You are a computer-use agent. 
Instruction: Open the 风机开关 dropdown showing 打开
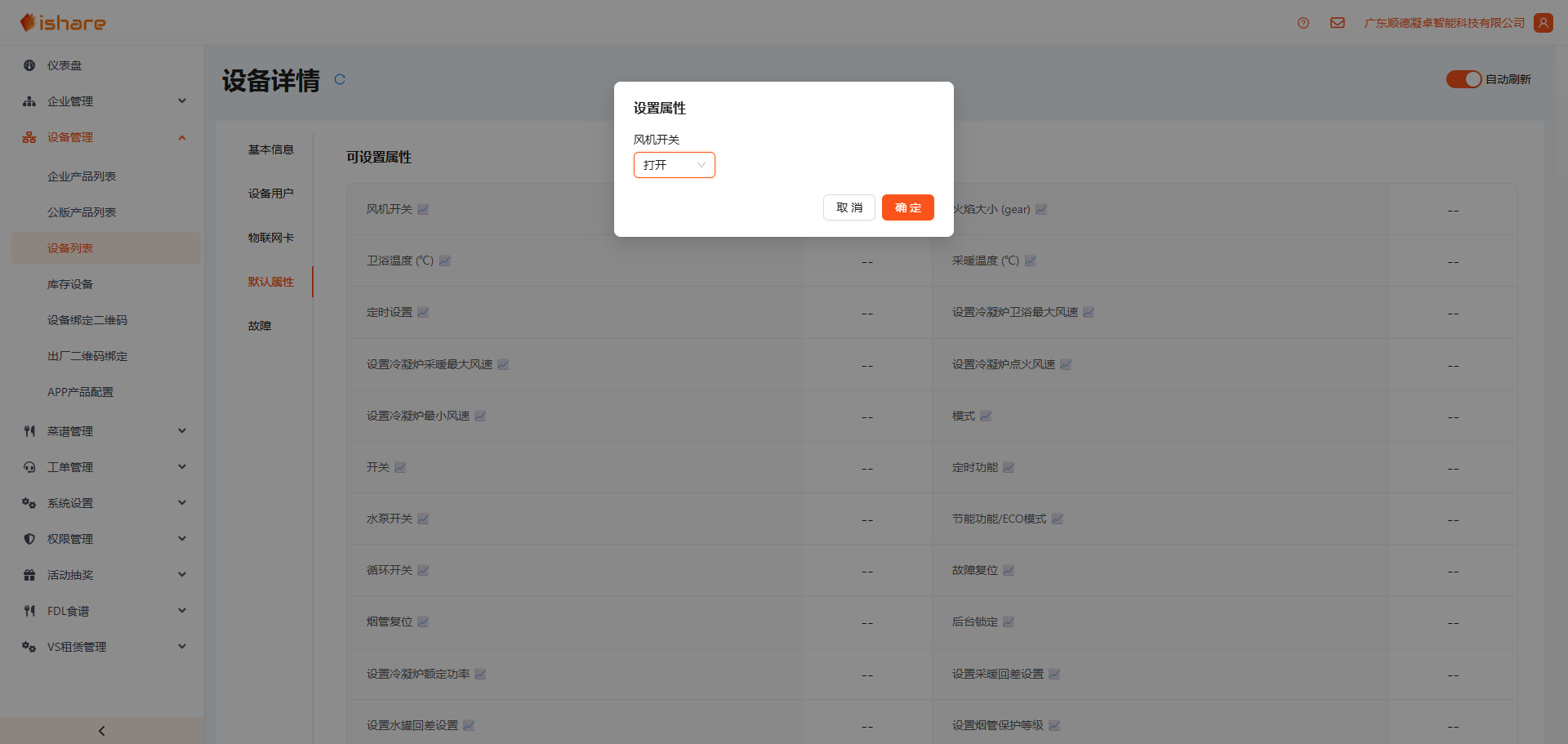point(674,165)
